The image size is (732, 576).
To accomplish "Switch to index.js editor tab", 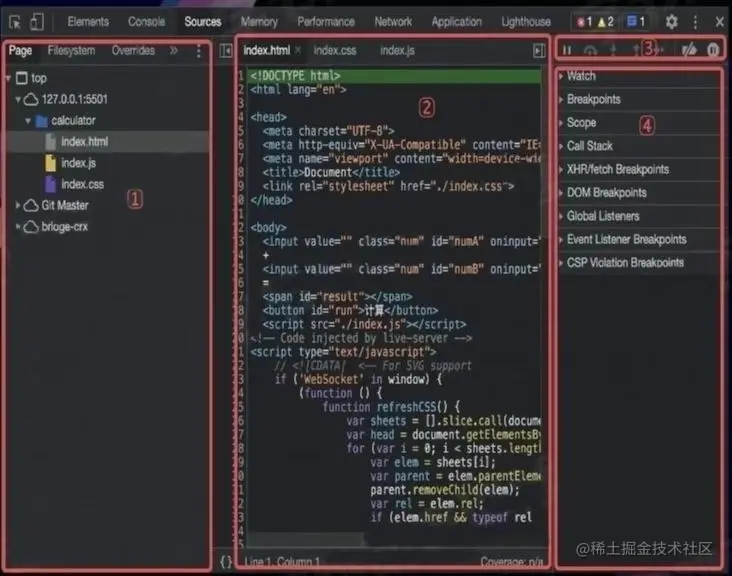I will coord(397,50).
